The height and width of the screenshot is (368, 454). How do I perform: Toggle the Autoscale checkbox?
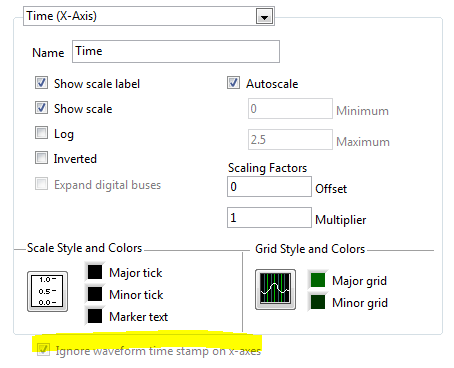233,83
